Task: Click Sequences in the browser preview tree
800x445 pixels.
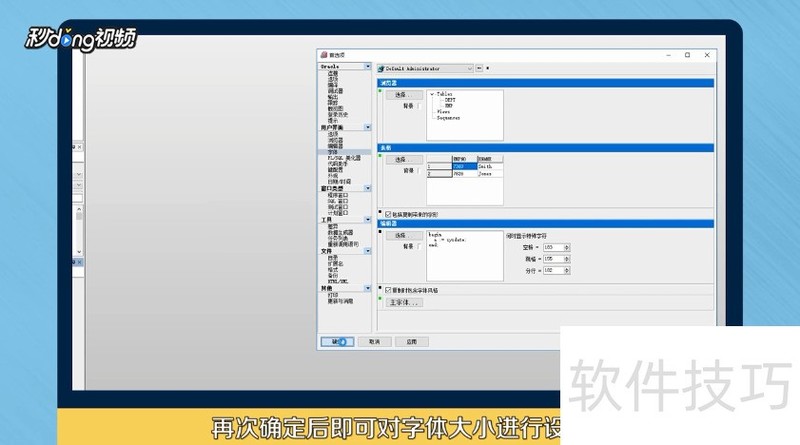Action: pos(448,118)
